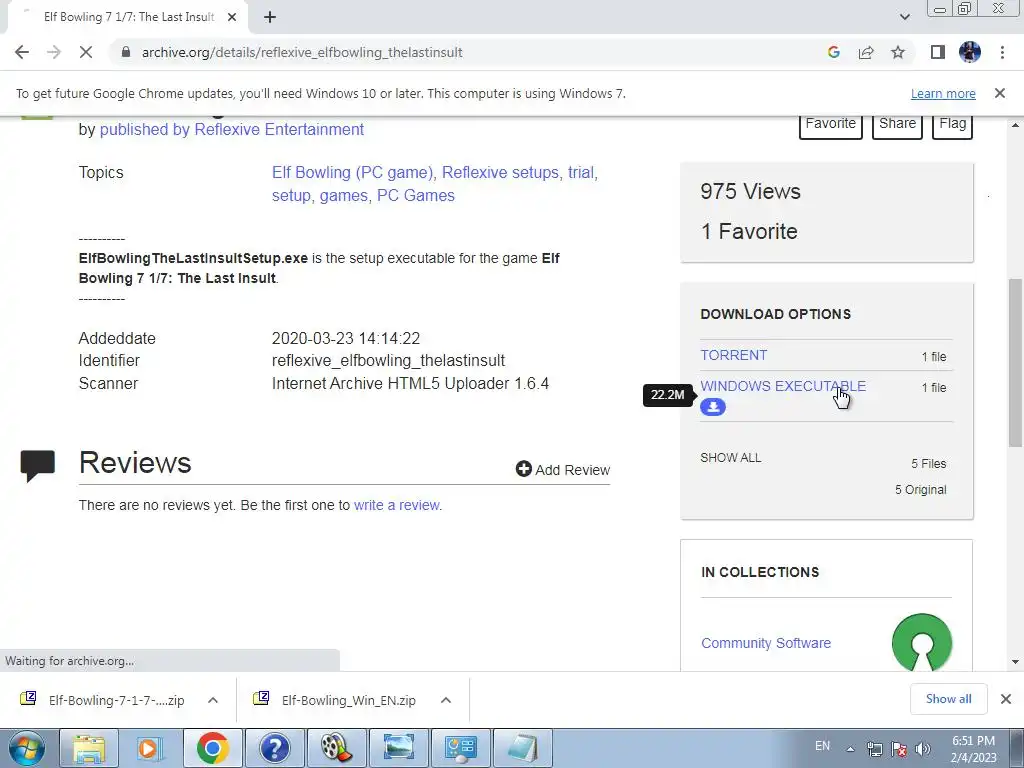The width and height of the screenshot is (1024, 768).
Task: Share this page icon in address bar
Action: 866,52
